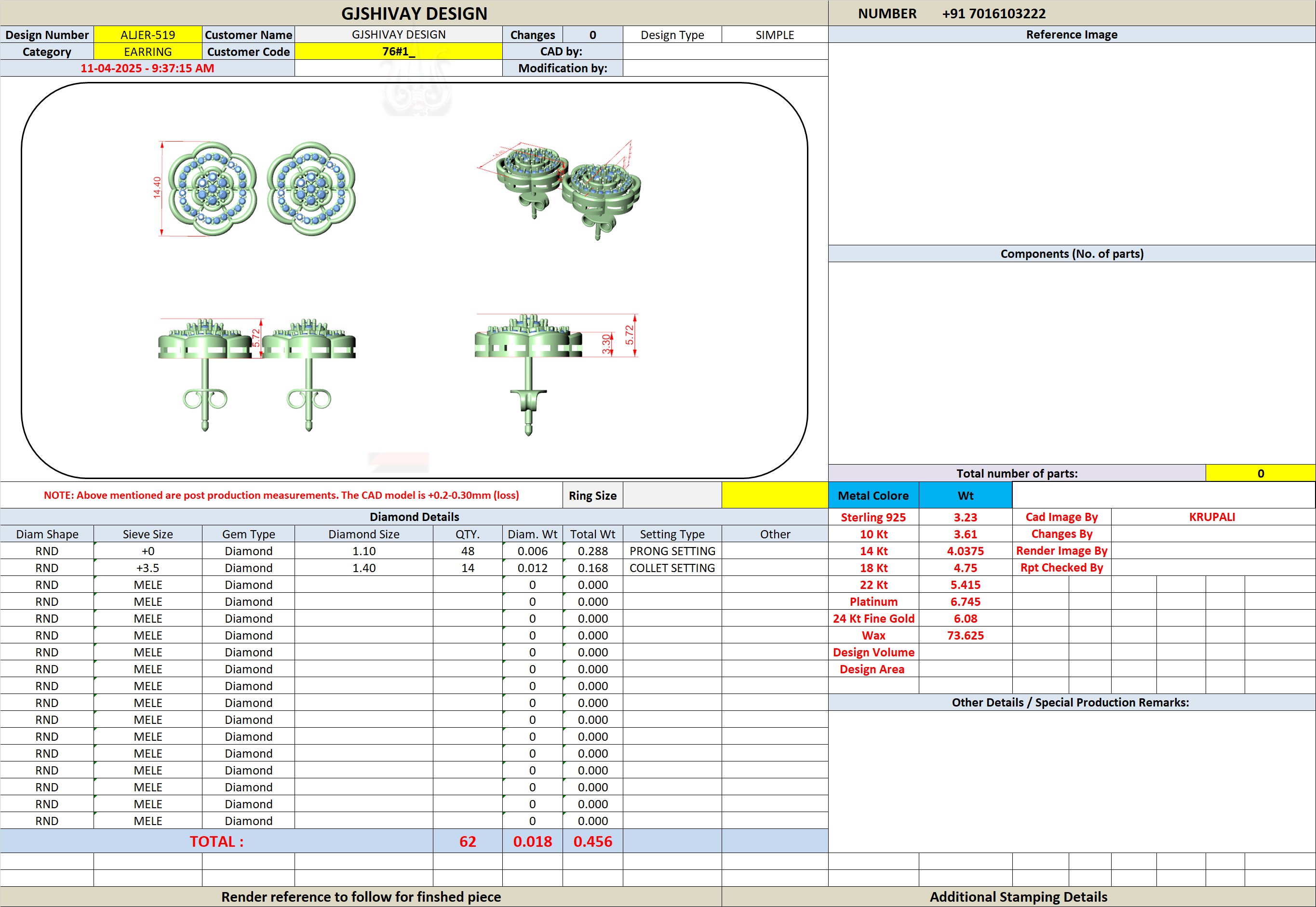Click the front view earring pair with posts
The image size is (1316, 907).
click(257, 374)
